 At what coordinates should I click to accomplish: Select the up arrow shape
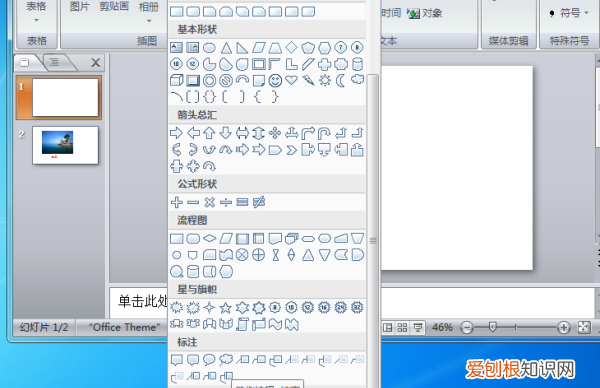pyautogui.click(x=209, y=133)
